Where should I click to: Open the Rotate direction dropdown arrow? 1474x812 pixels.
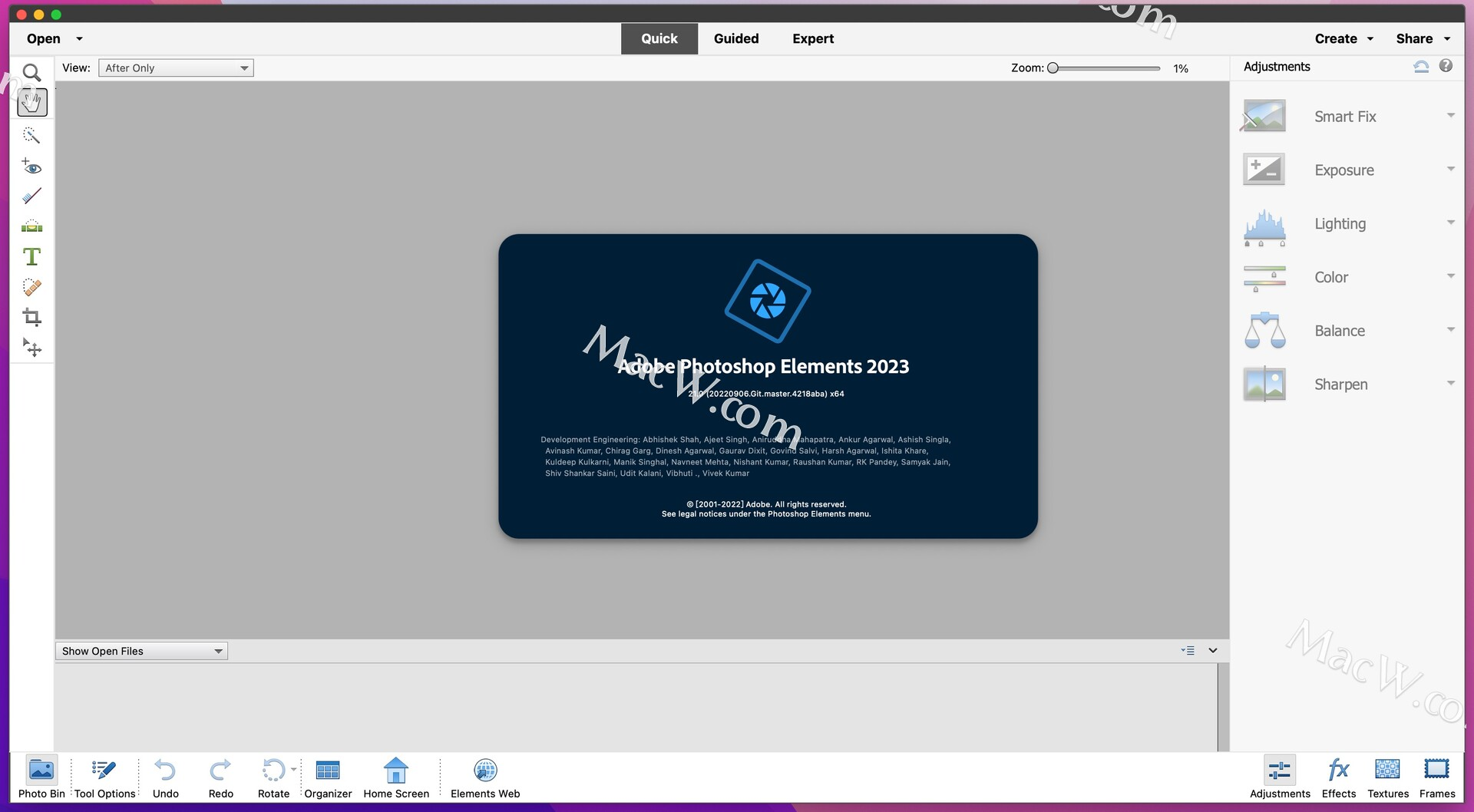293,769
